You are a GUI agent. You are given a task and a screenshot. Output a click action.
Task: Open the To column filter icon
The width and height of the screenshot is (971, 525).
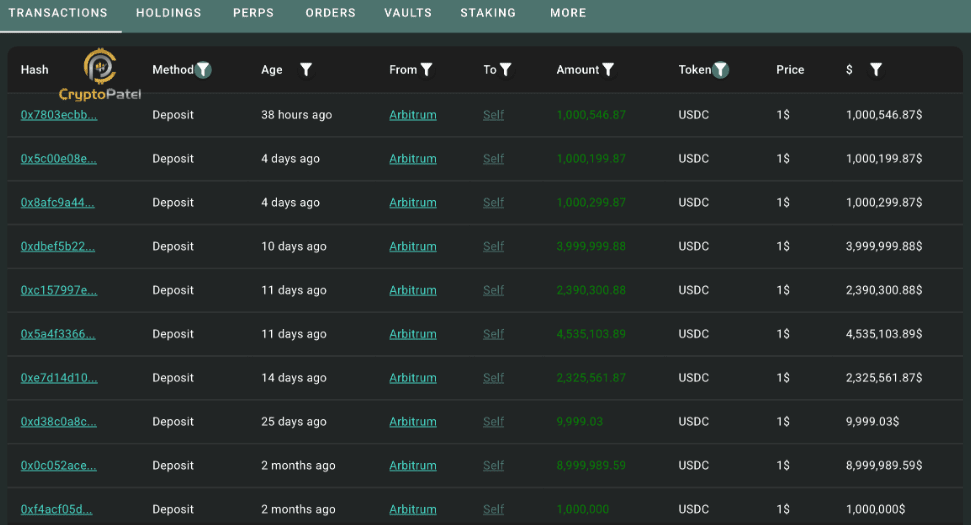coord(505,70)
